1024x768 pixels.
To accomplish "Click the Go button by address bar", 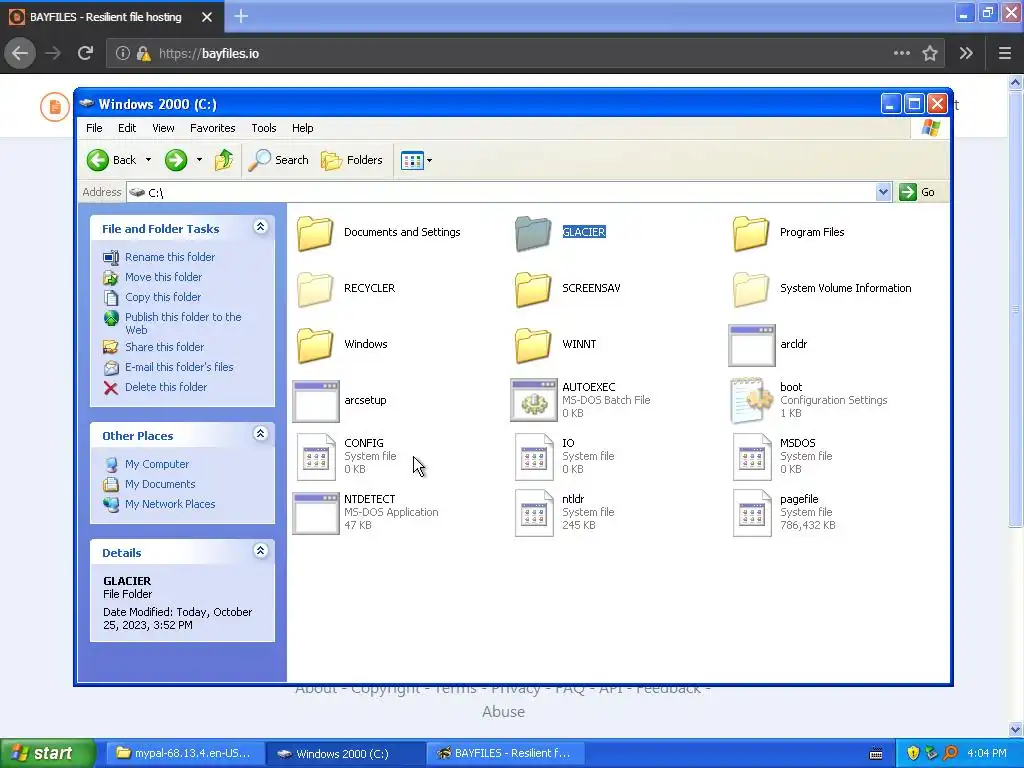I will click(x=918, y=192).
